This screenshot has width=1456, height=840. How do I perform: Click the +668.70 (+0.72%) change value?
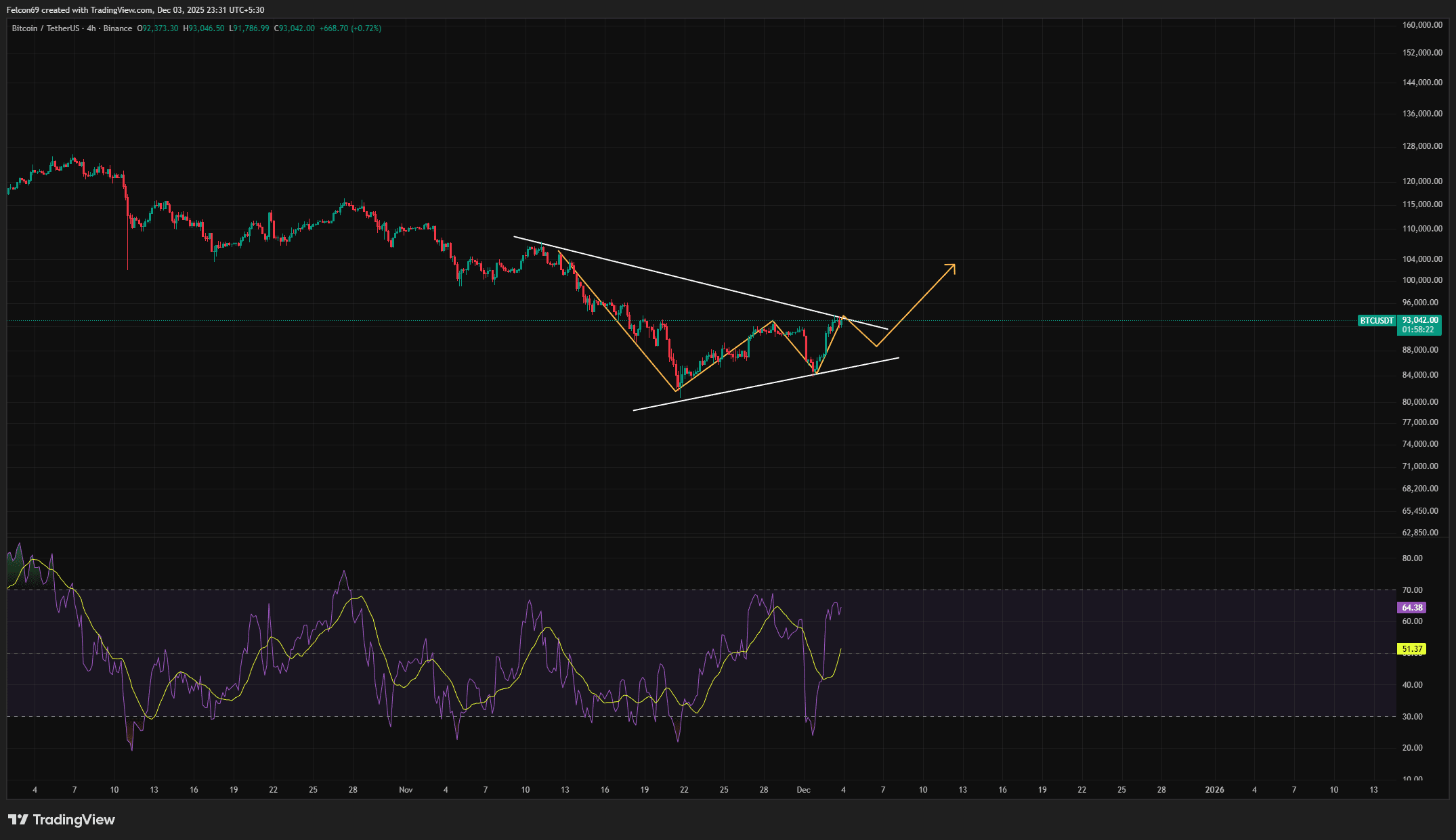point(350,28)
